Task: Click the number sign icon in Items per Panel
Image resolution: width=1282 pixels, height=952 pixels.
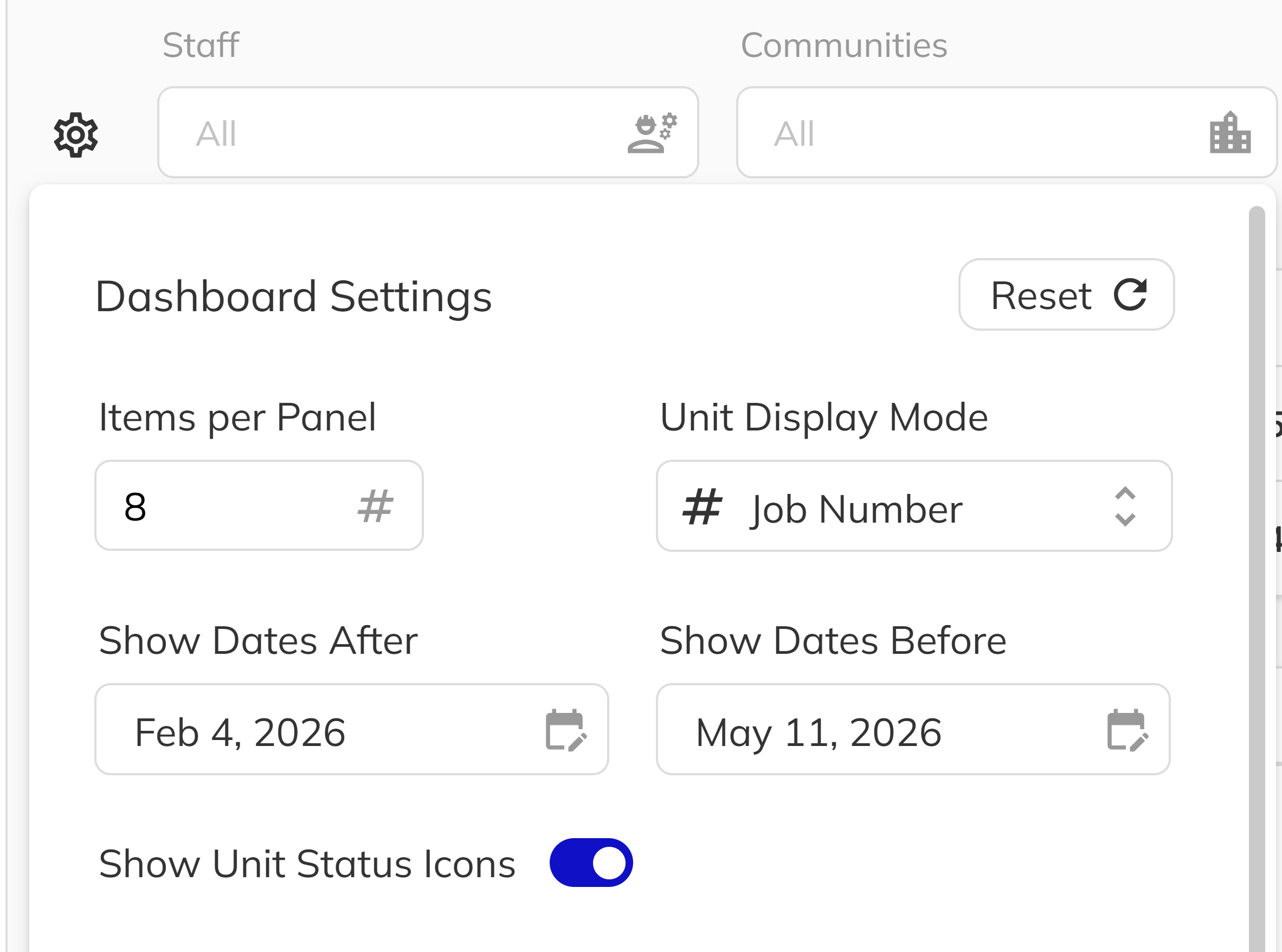Action: 375,505
